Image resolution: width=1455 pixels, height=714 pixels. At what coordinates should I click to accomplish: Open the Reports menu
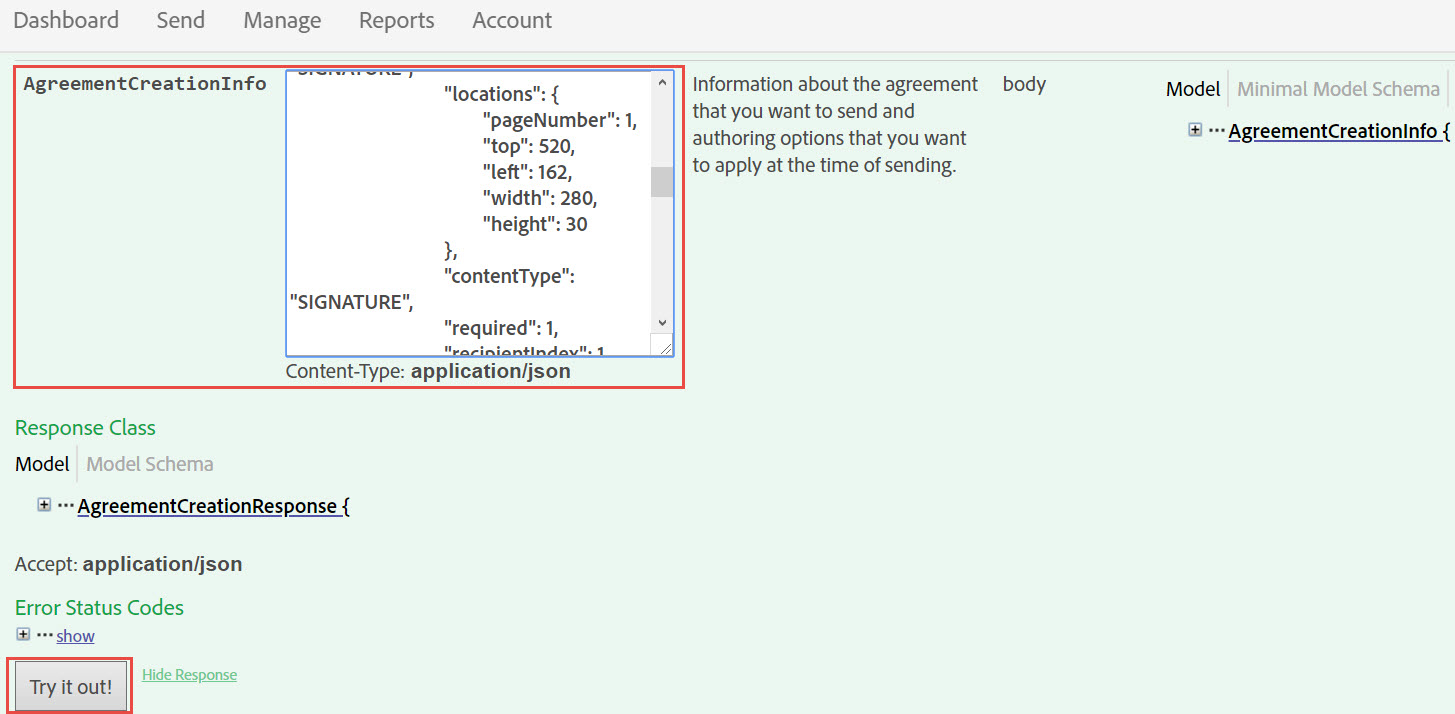pos(396,19)
